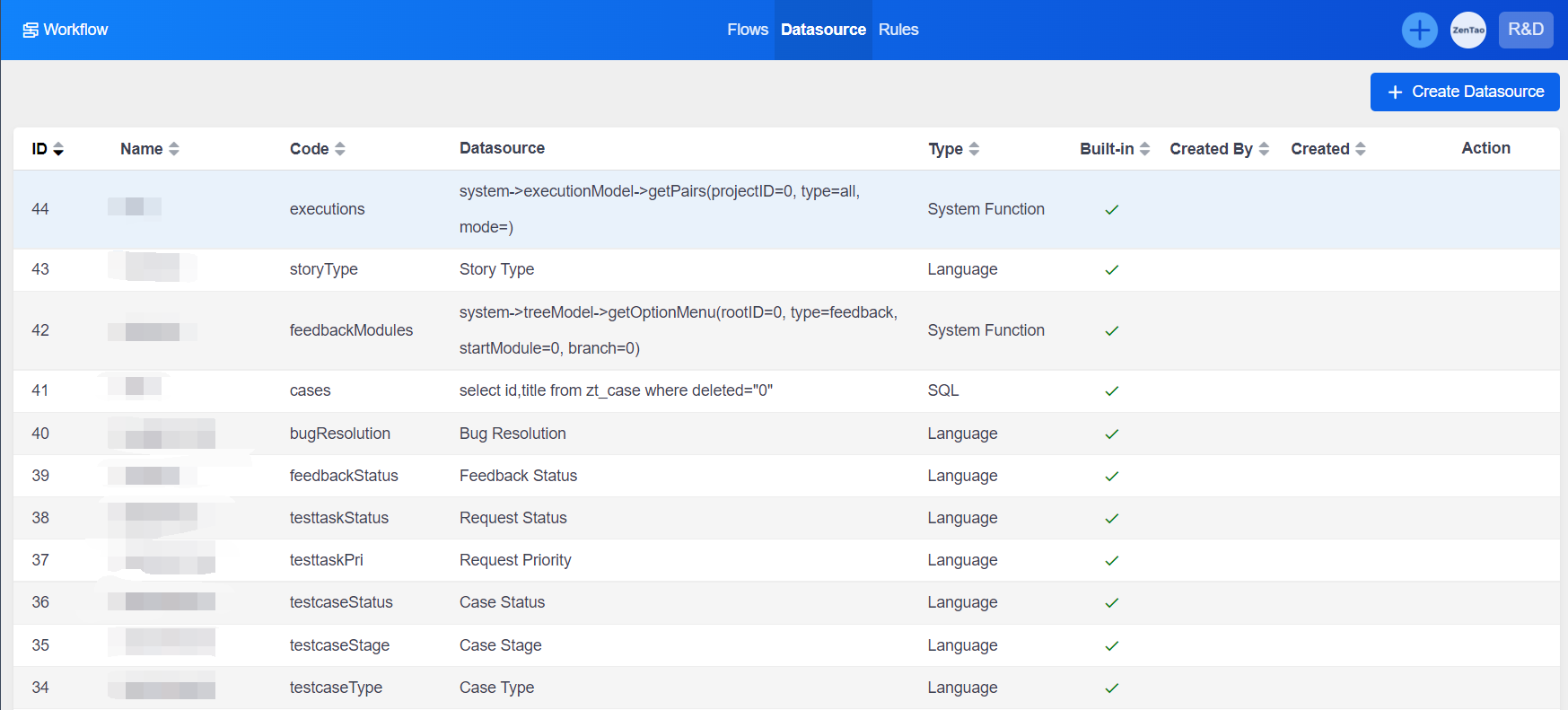Sort by Built-in column

pyautogui.click(x=1144, y=149)
